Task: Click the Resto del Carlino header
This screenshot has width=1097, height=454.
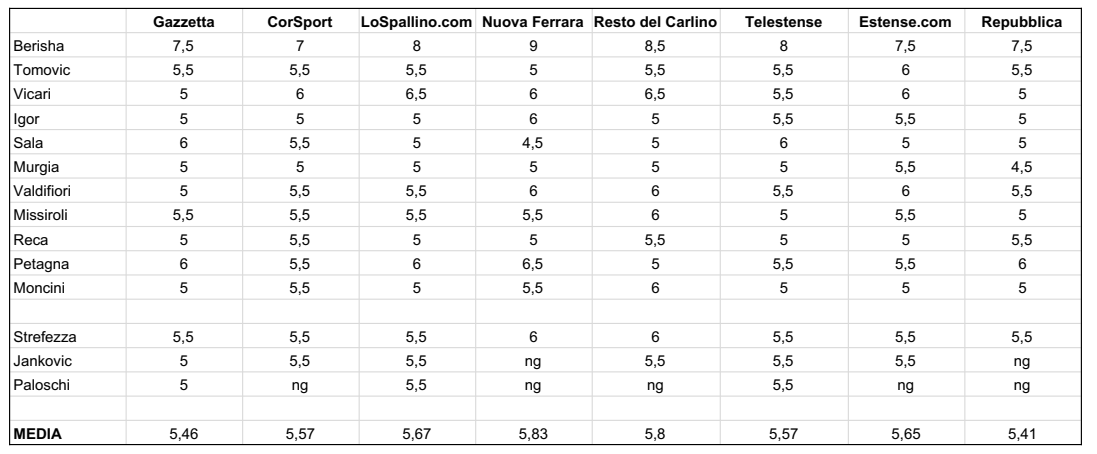Action: 655,22
